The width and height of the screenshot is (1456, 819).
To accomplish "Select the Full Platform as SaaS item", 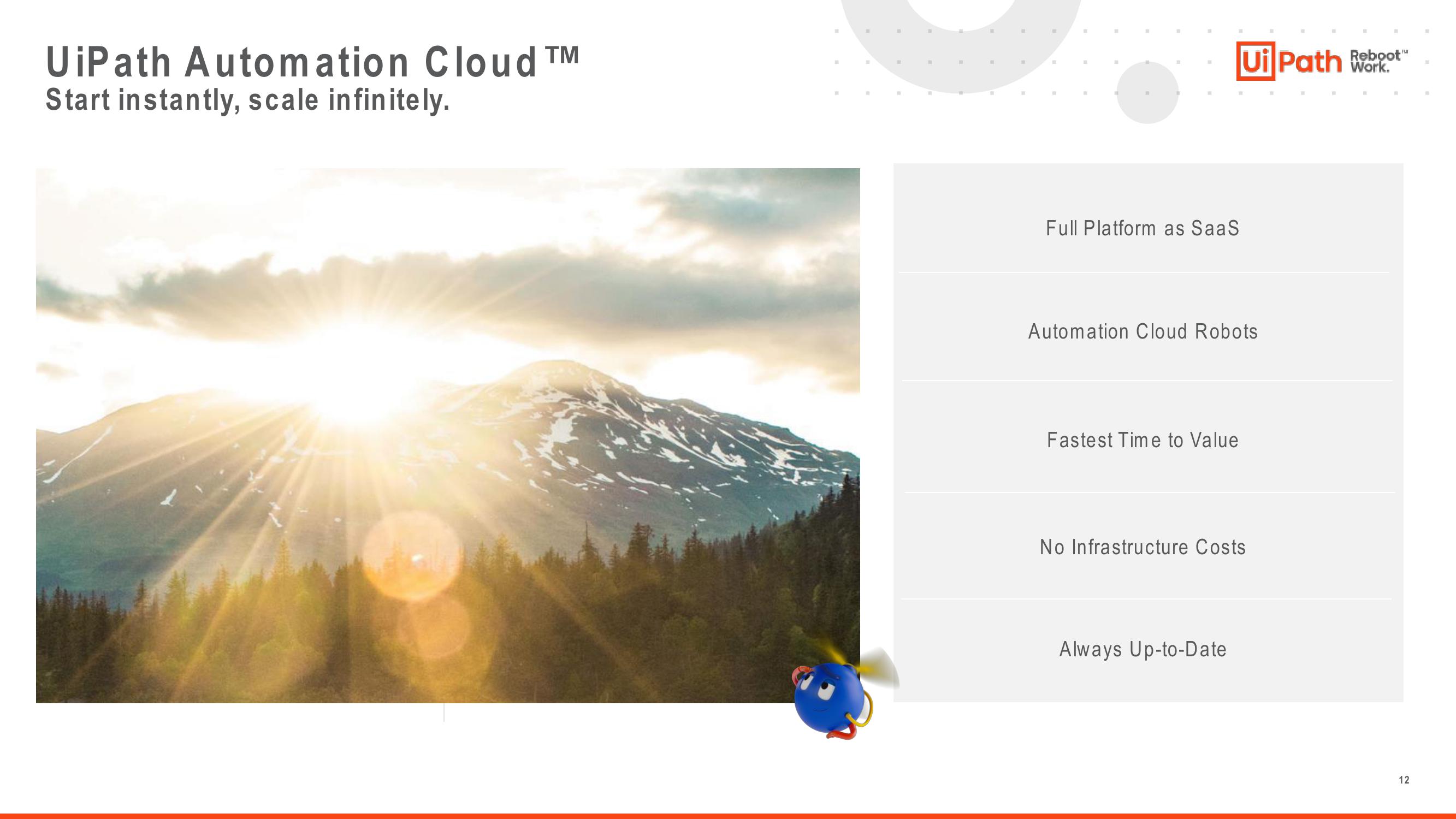I will [x=1144, y=228].
